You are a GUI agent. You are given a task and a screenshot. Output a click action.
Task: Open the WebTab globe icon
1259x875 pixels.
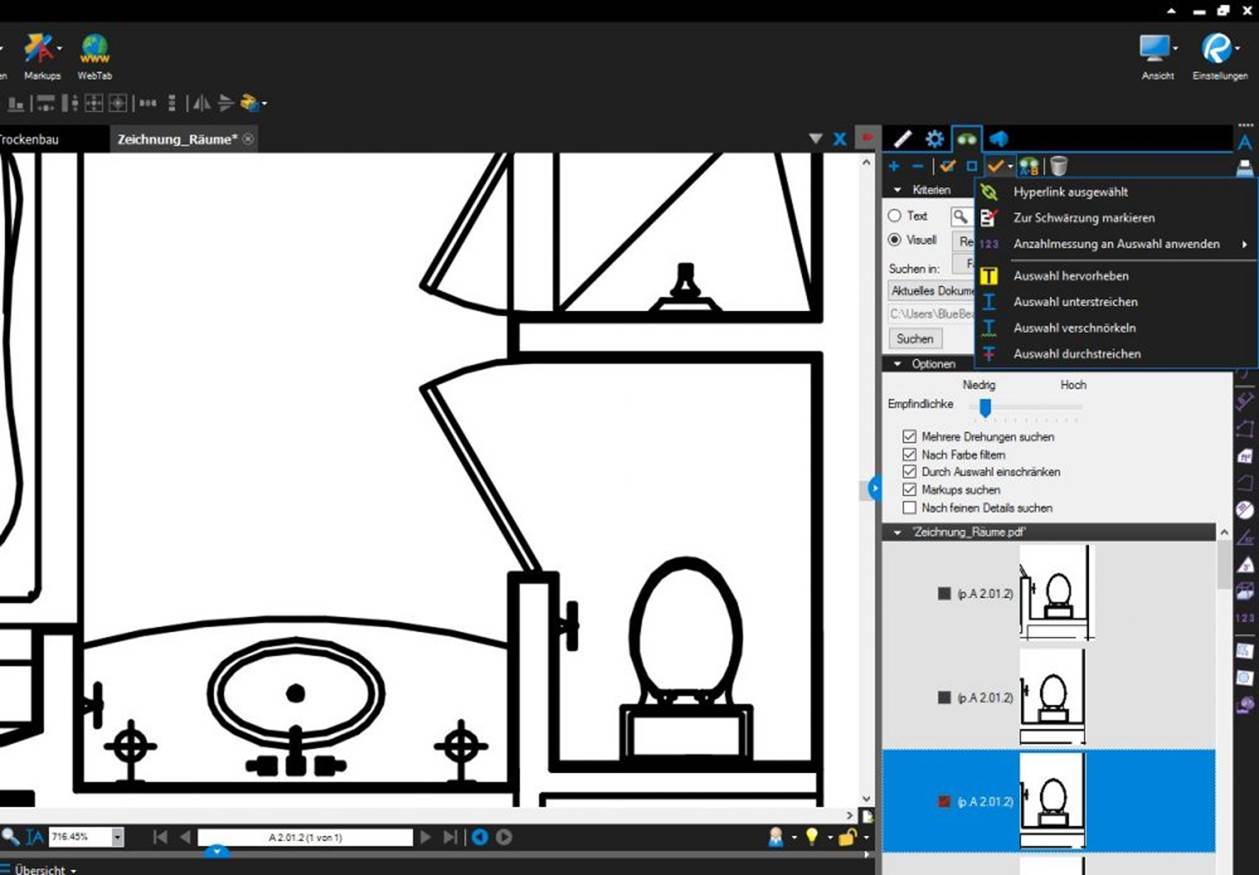click(x=95, y=48)
